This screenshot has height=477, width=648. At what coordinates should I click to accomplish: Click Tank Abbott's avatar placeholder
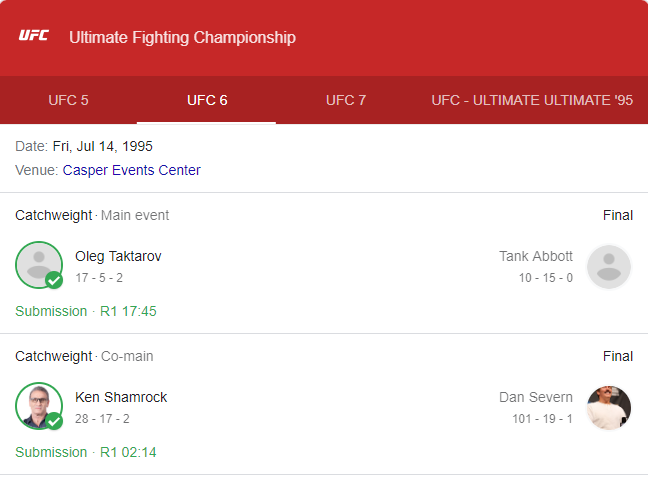point(608,266)
